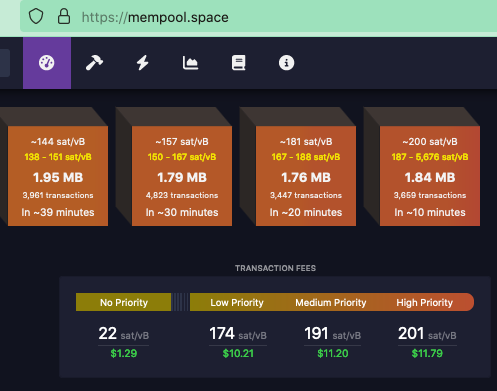497x391 pixels.
Task: Click the 3,447 transactions text
Action: (306, 195)
